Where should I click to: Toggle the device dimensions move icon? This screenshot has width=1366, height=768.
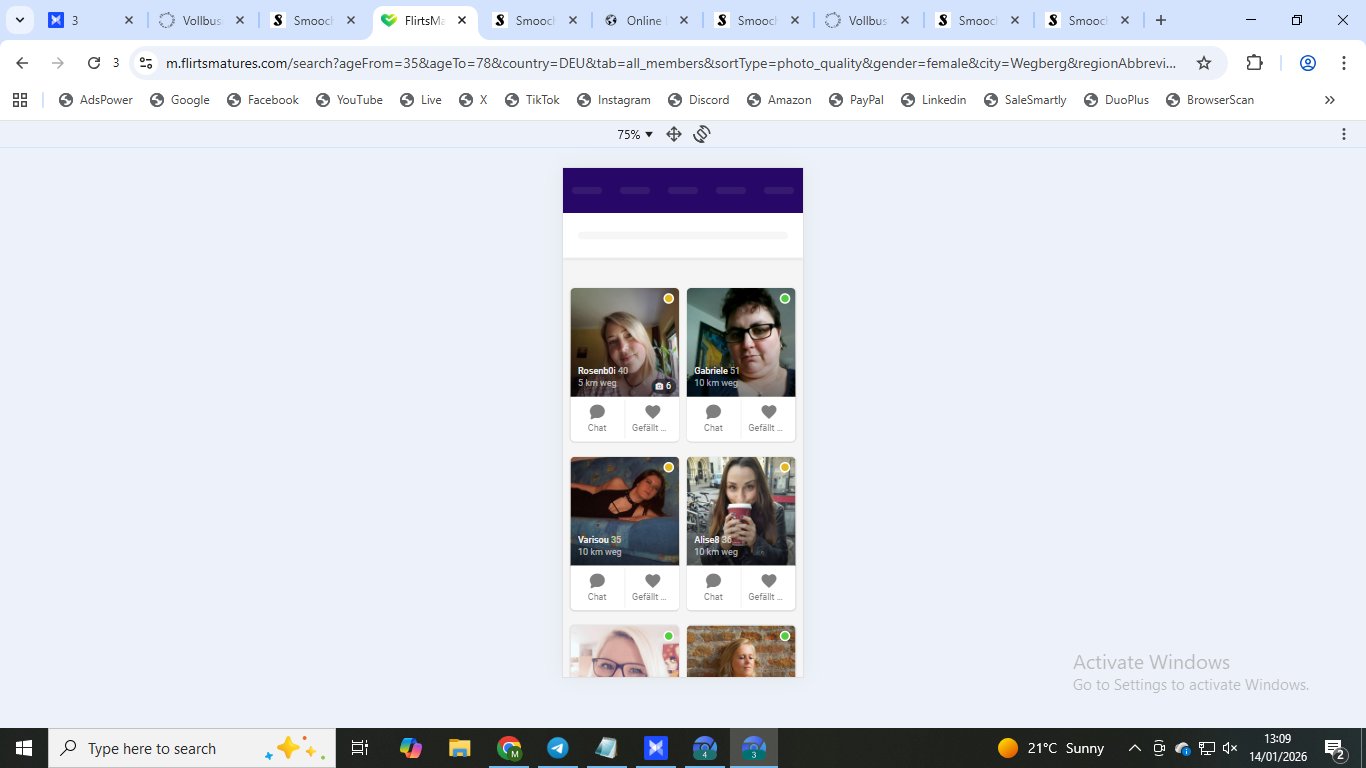[x=674, y=134]
